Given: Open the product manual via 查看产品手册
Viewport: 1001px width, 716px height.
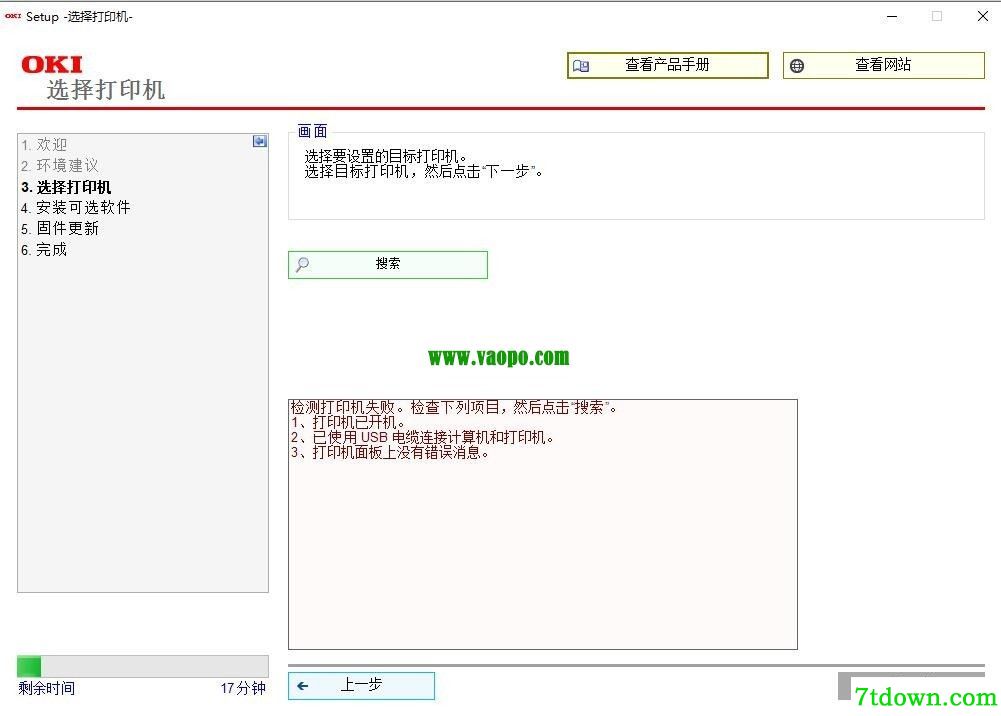Looking at the screenshot, I should [667, 65].
